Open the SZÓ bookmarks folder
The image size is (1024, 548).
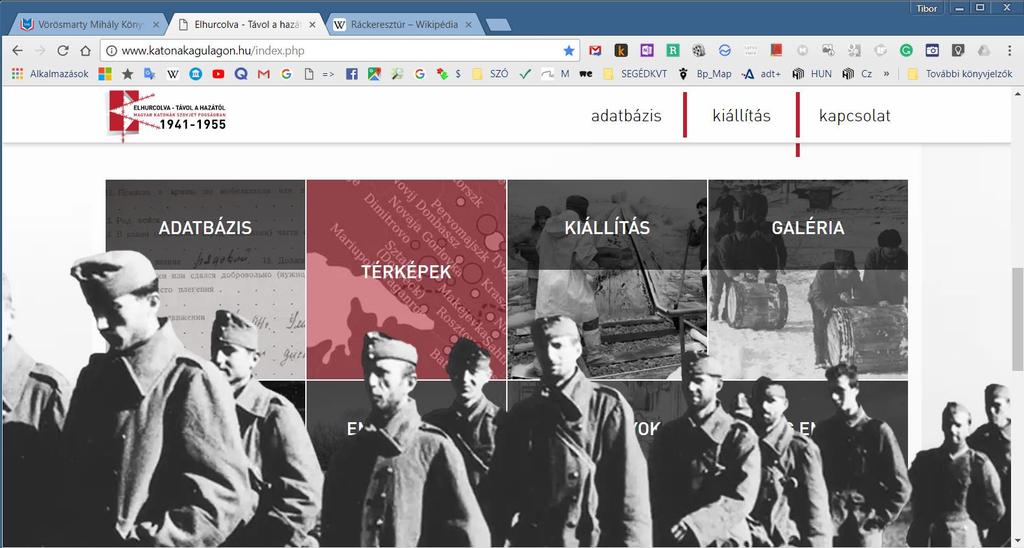pos(490,74)
